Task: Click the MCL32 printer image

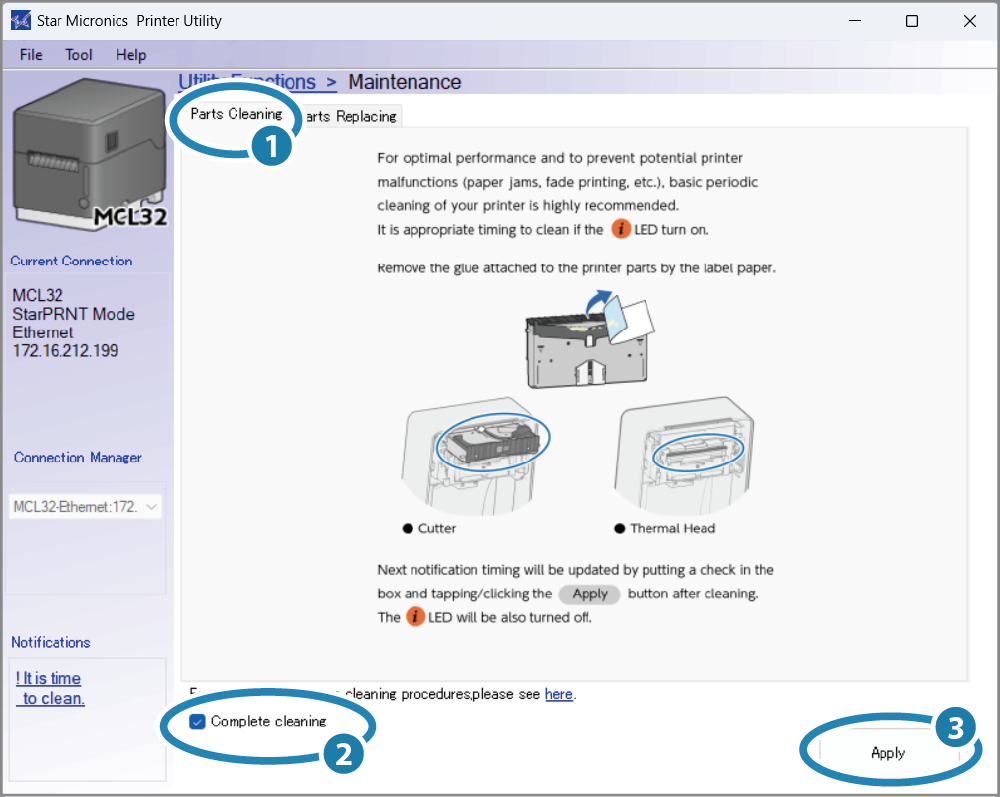Action: coord(90,154)
